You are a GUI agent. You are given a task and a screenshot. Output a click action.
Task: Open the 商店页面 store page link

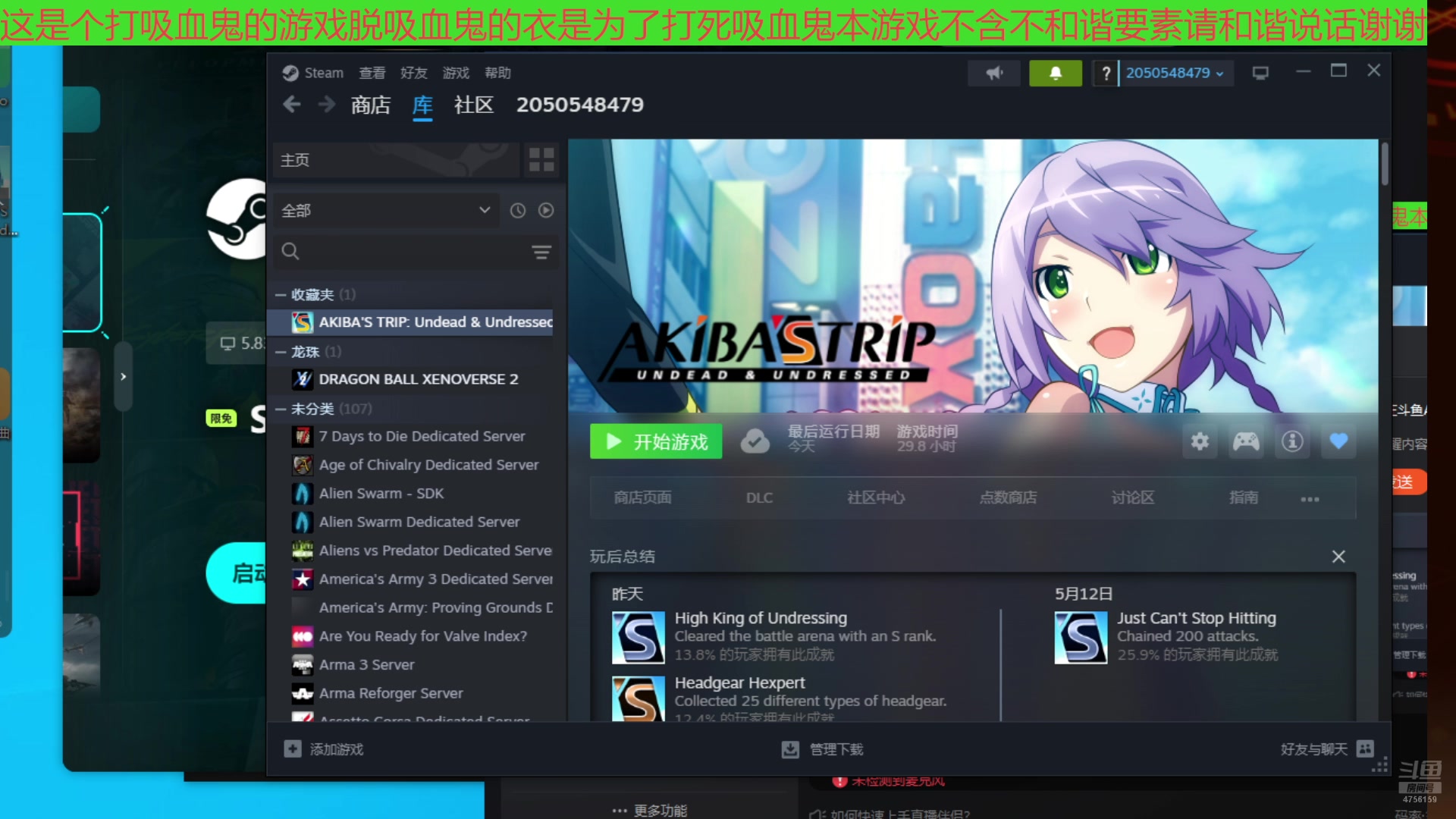(642, 498)
